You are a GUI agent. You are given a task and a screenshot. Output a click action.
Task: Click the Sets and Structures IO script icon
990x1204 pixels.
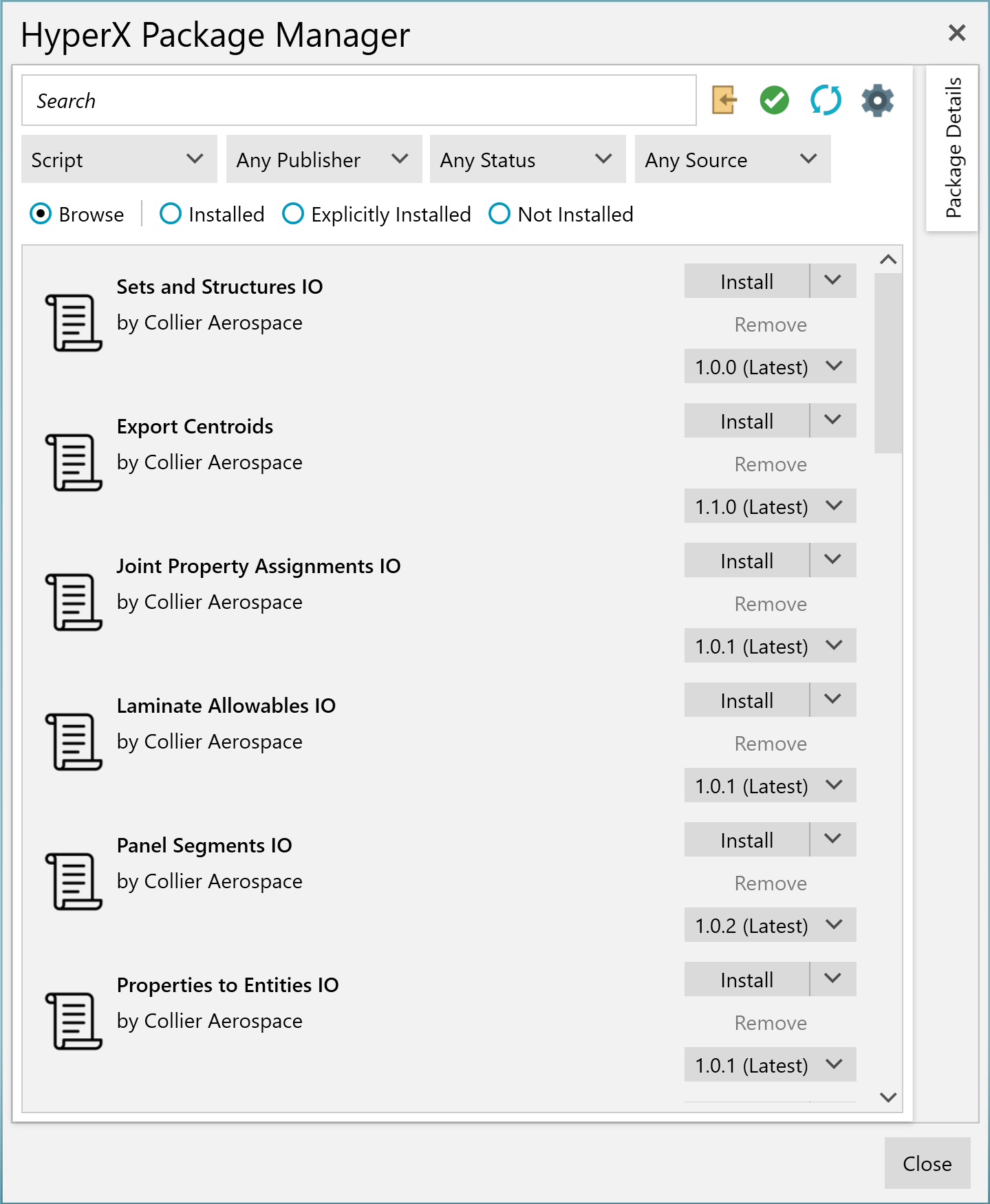coord(74,323)
